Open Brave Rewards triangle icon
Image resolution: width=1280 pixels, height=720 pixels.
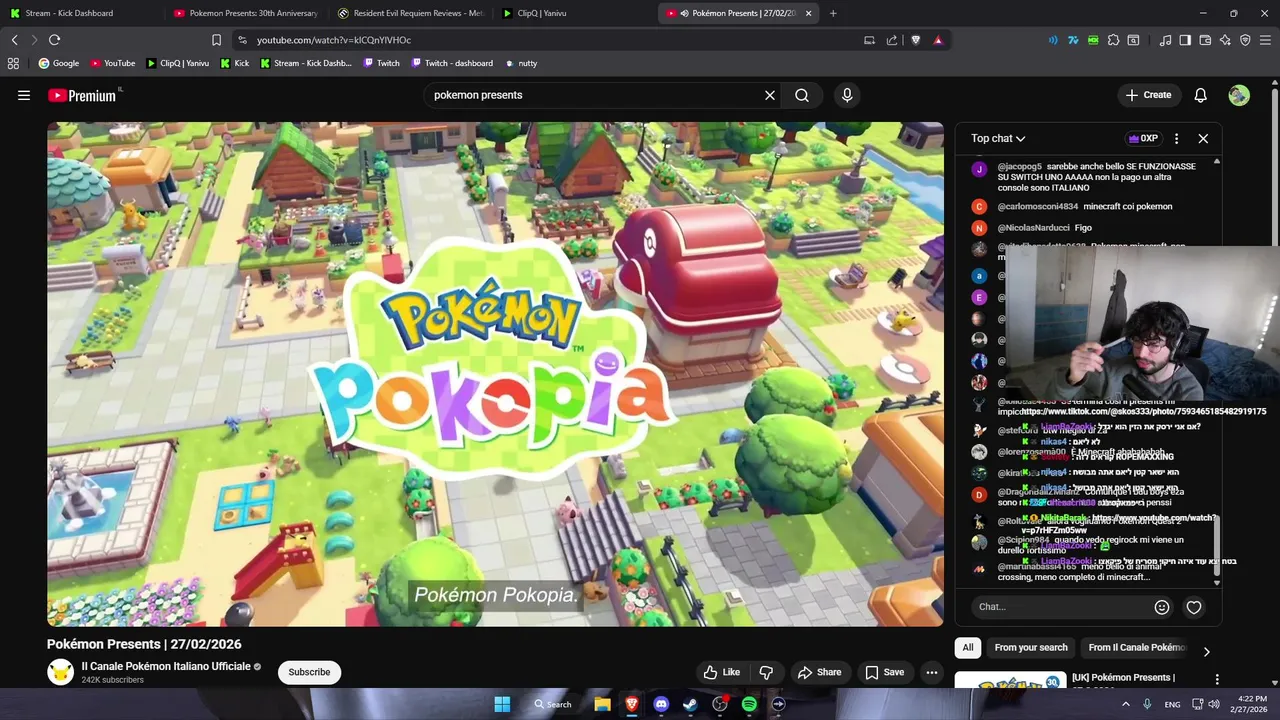938,40
